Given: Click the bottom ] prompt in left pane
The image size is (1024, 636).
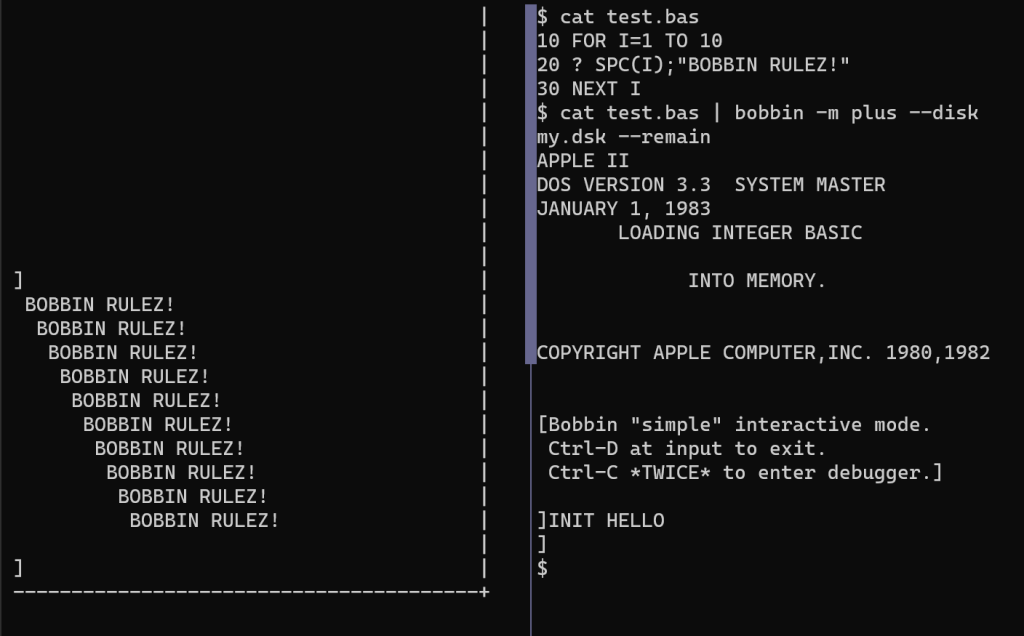Looking at the screenshot, I should tap(18, 568).
